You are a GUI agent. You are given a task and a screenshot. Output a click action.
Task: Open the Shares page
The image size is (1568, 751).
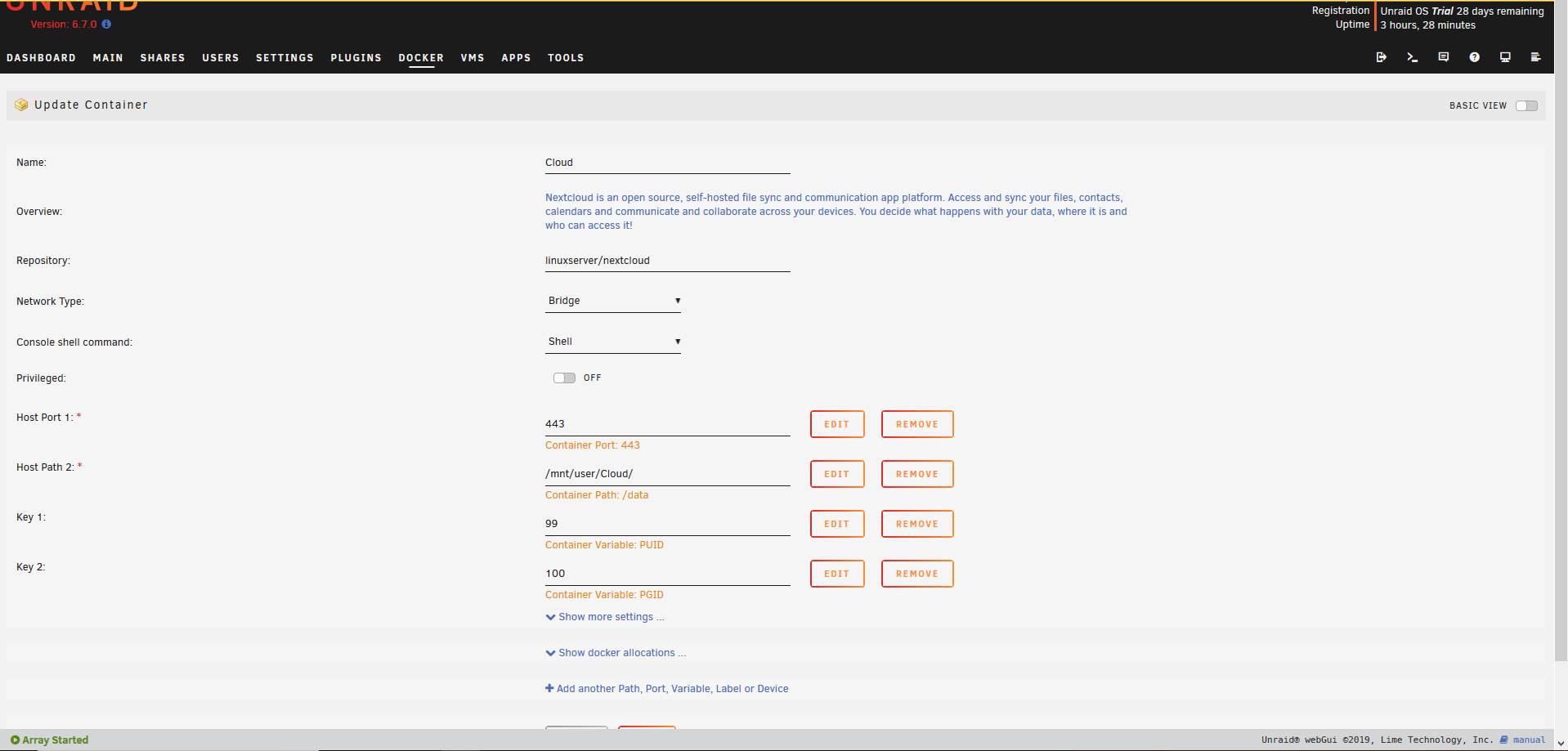(x=163, y=58)
